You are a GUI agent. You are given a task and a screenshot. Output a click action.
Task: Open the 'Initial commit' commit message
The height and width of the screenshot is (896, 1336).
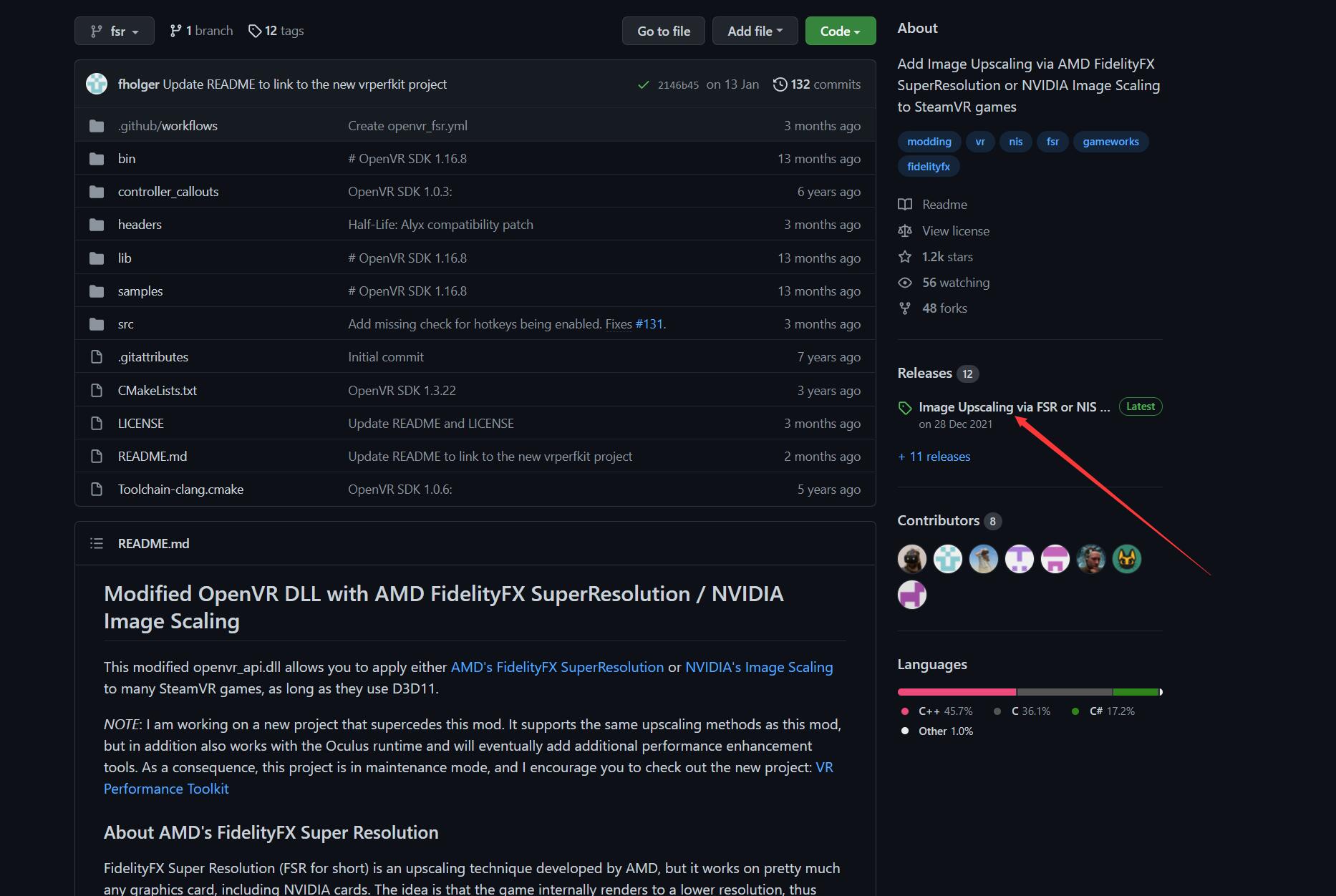click(x=386, y=357)
